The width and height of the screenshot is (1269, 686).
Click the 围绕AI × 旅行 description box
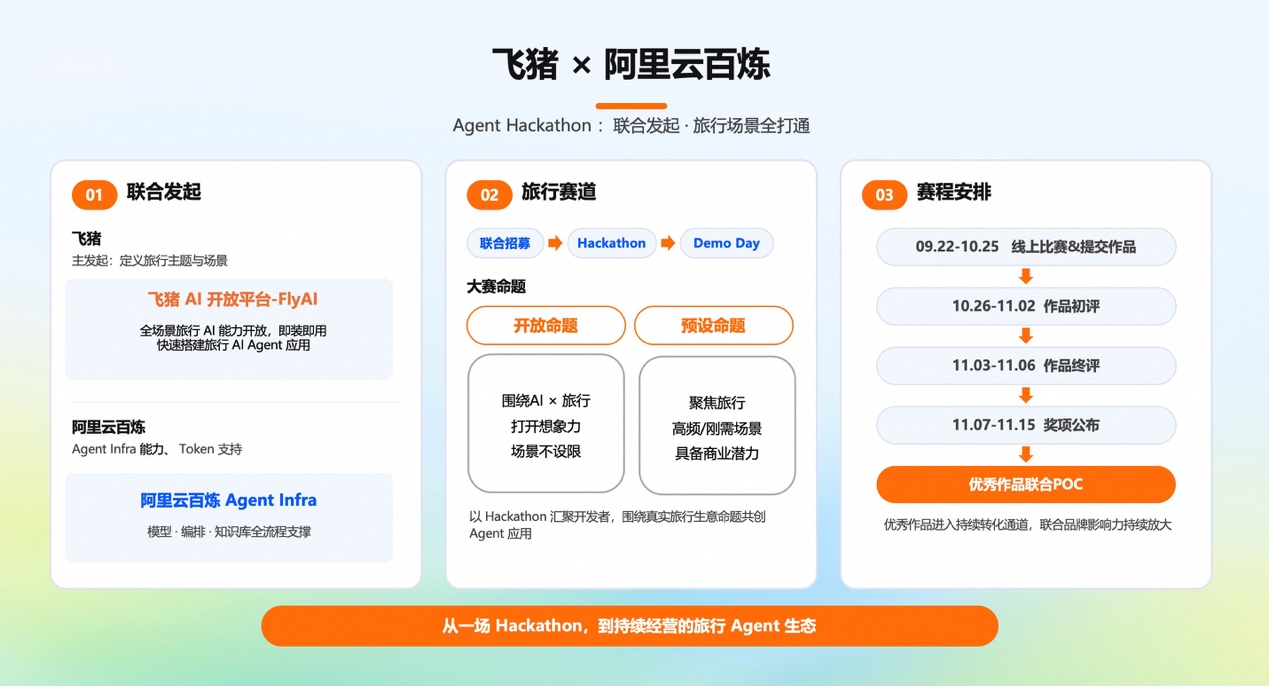point(546,424)
